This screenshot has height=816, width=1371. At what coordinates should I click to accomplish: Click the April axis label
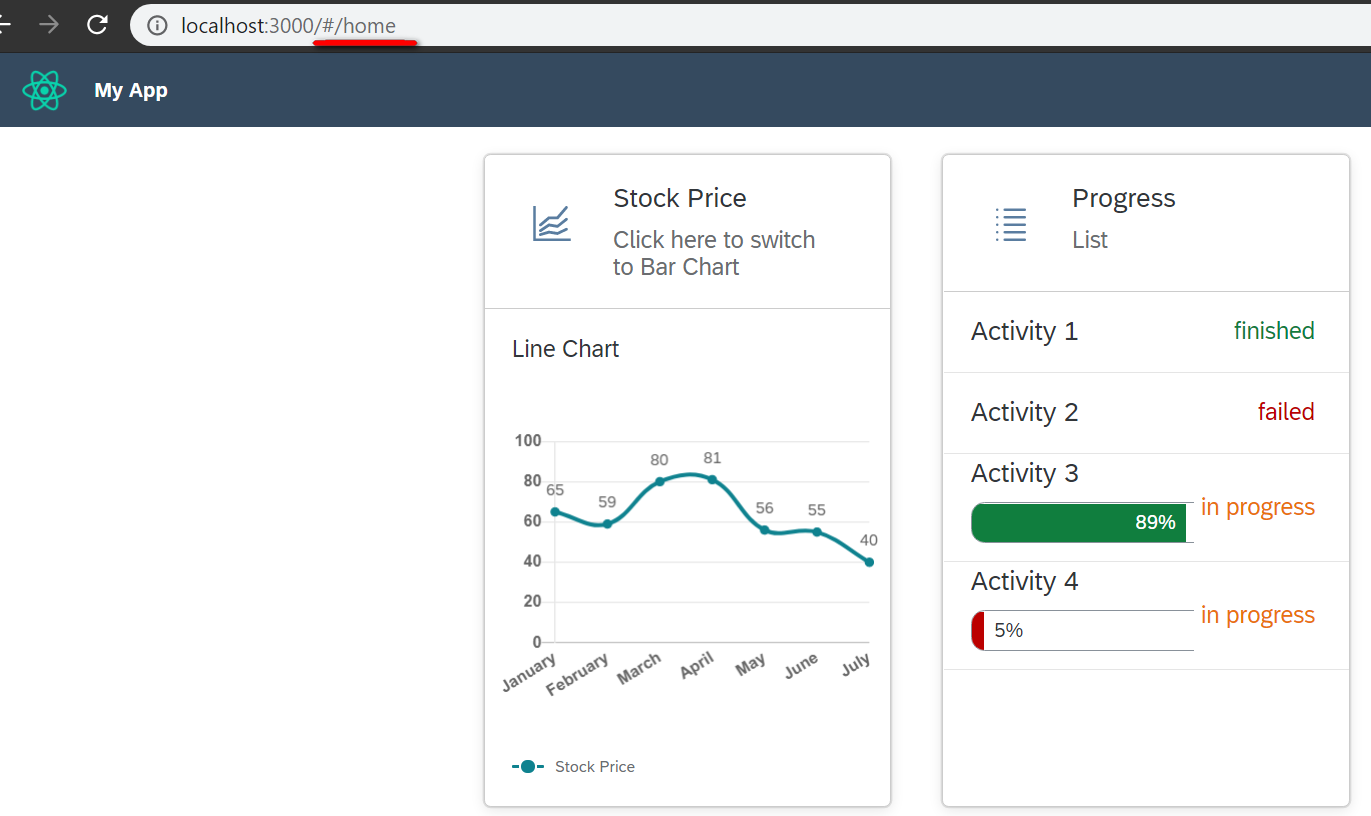[697, 666]
